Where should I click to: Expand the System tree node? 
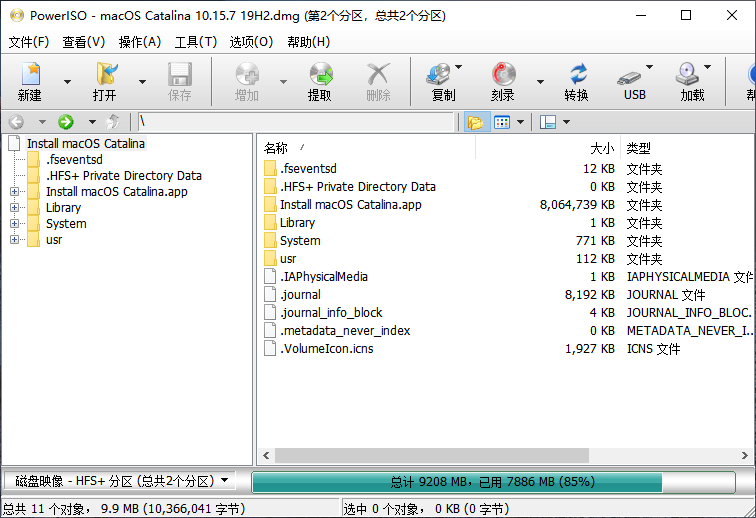[14, 223]
